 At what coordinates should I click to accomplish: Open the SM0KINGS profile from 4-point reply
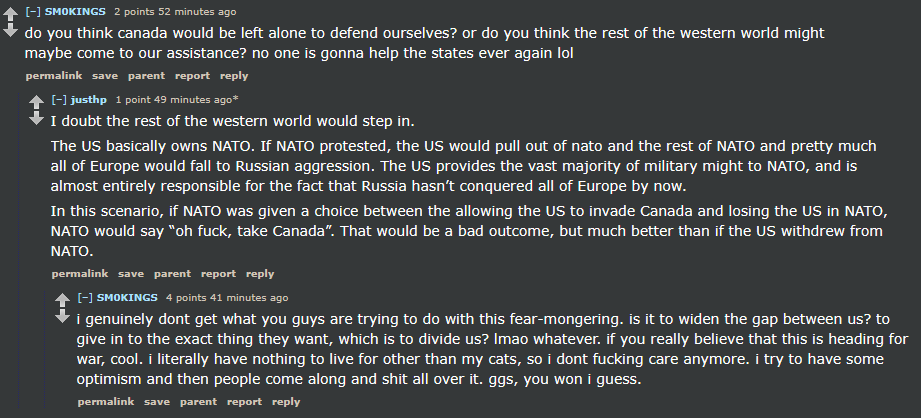[x=127, y=298]
